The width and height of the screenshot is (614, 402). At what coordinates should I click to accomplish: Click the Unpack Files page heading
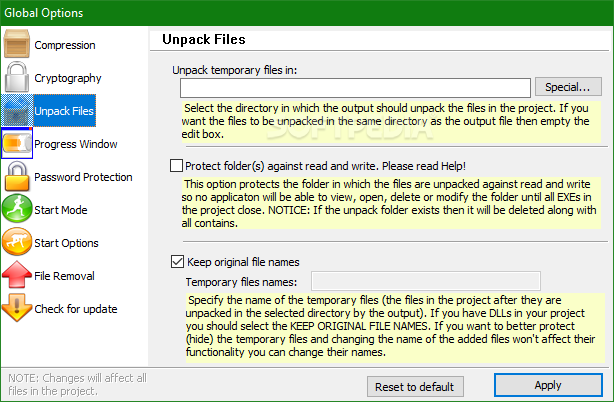[x=204, y=39]
